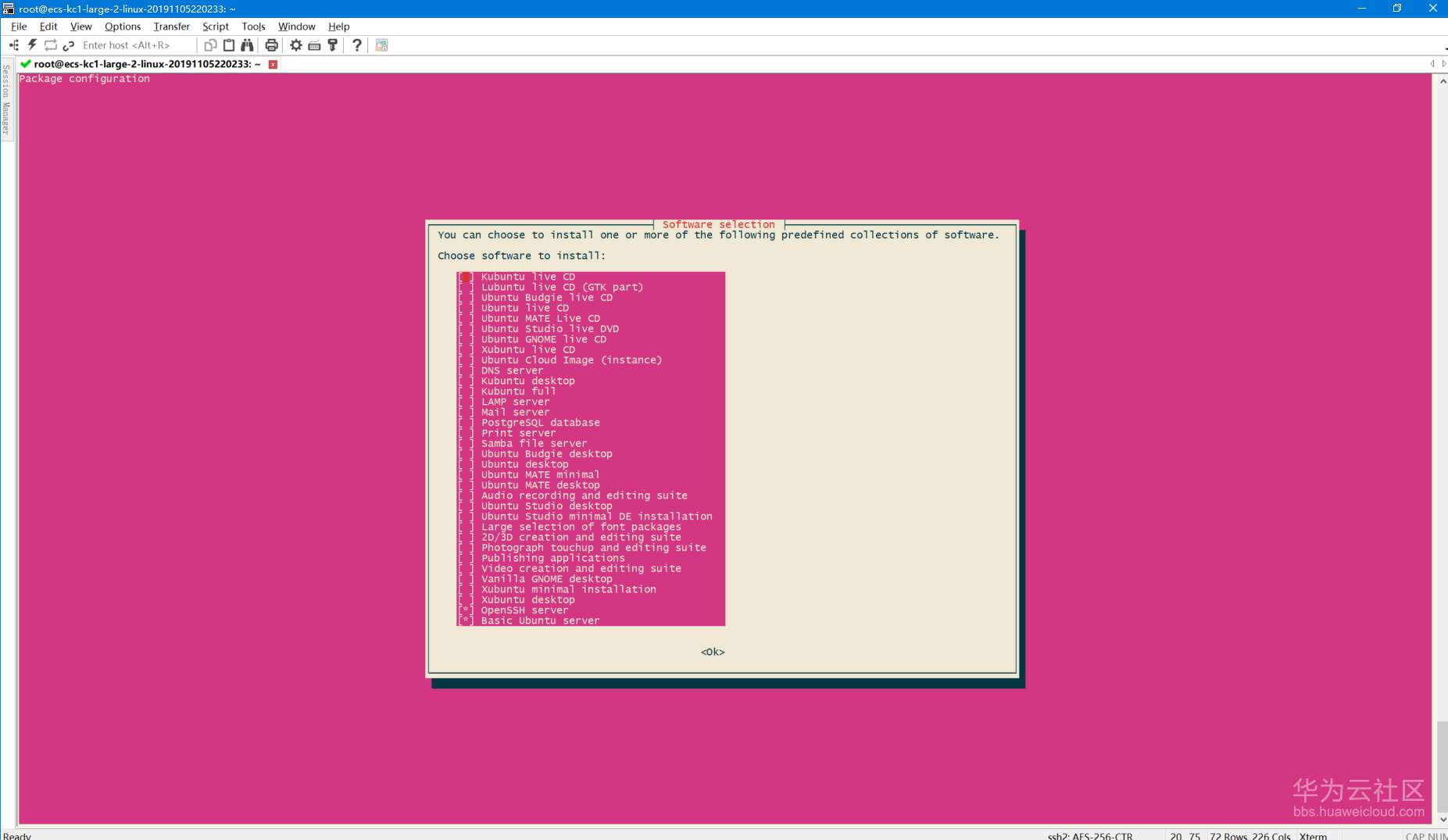This screenshot has height=840, width=1448.
Task: Toggle the Ubuntu MATE minimal checkbox
Action: point(466,475)
